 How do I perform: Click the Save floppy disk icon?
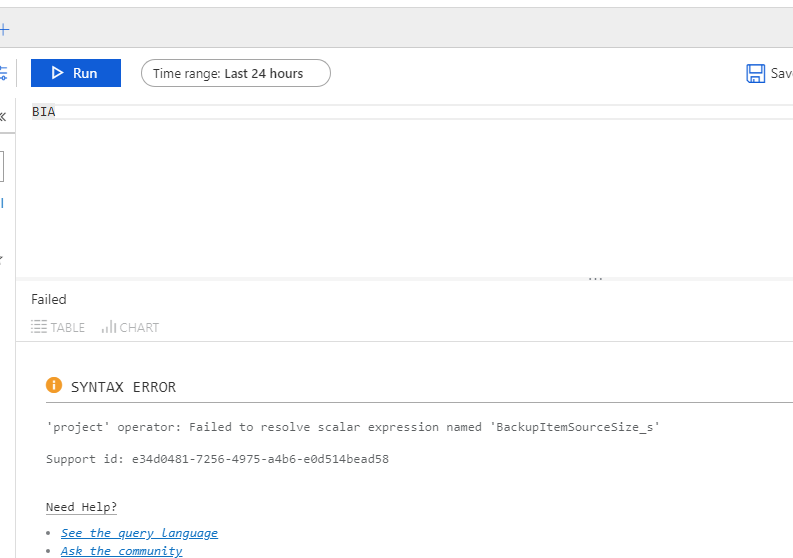(756, 73)
